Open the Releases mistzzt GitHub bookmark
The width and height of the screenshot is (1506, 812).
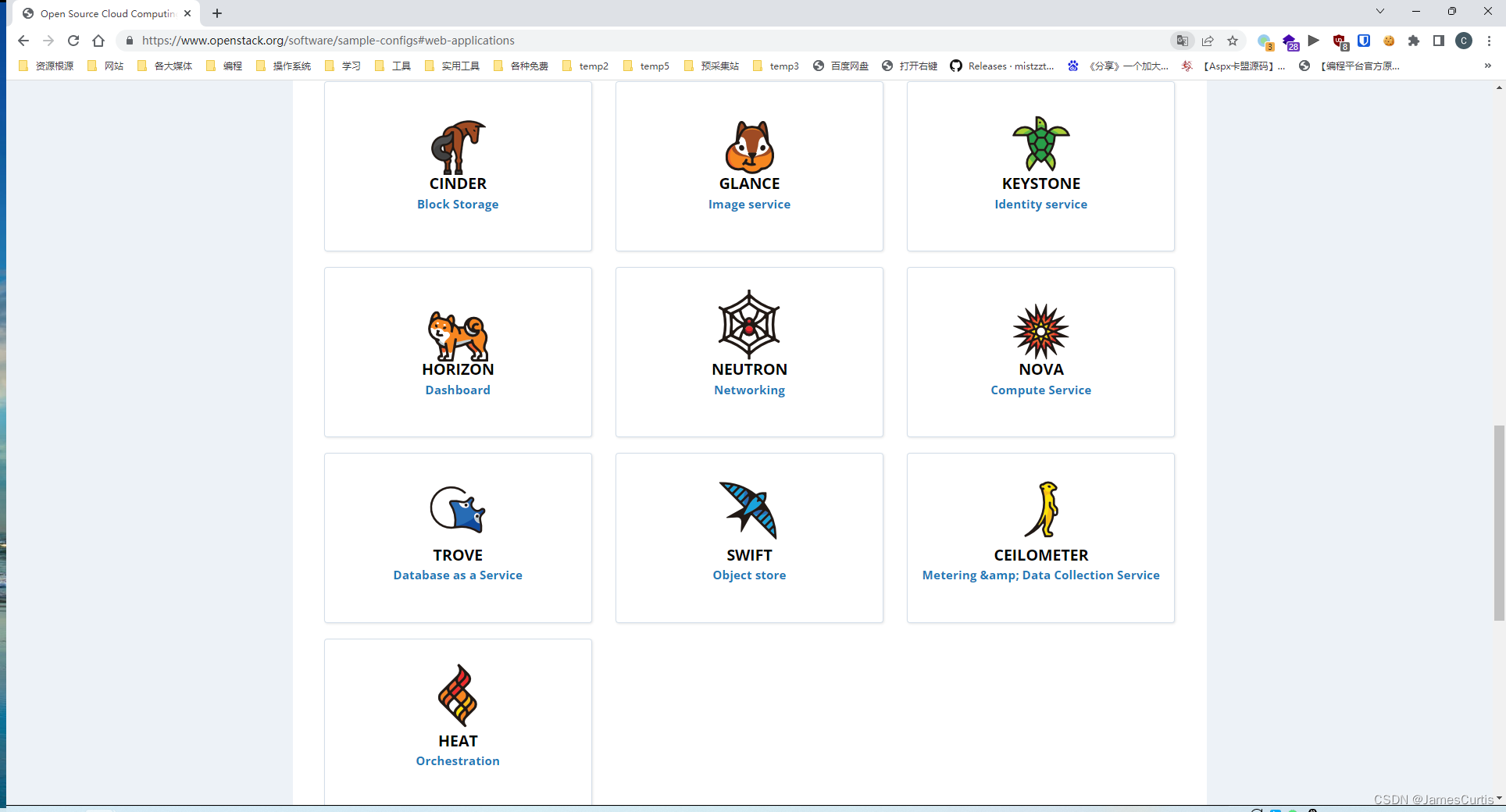tap(1002, 66)
